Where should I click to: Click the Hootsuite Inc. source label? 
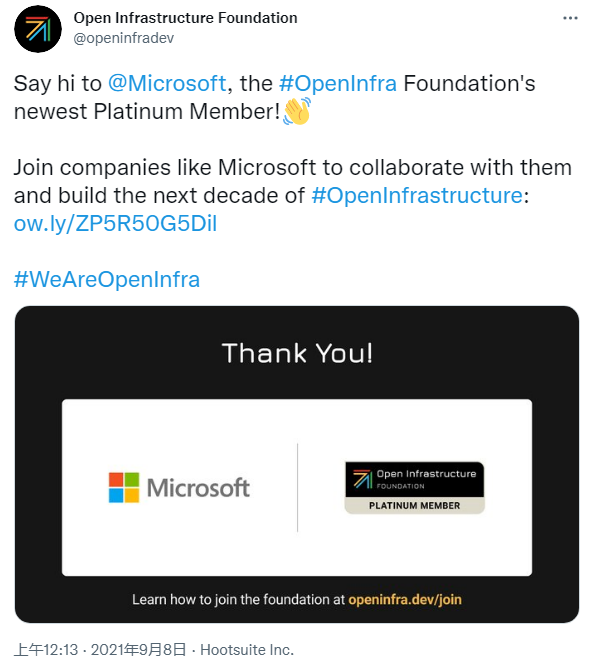click(x=247, y=649)
